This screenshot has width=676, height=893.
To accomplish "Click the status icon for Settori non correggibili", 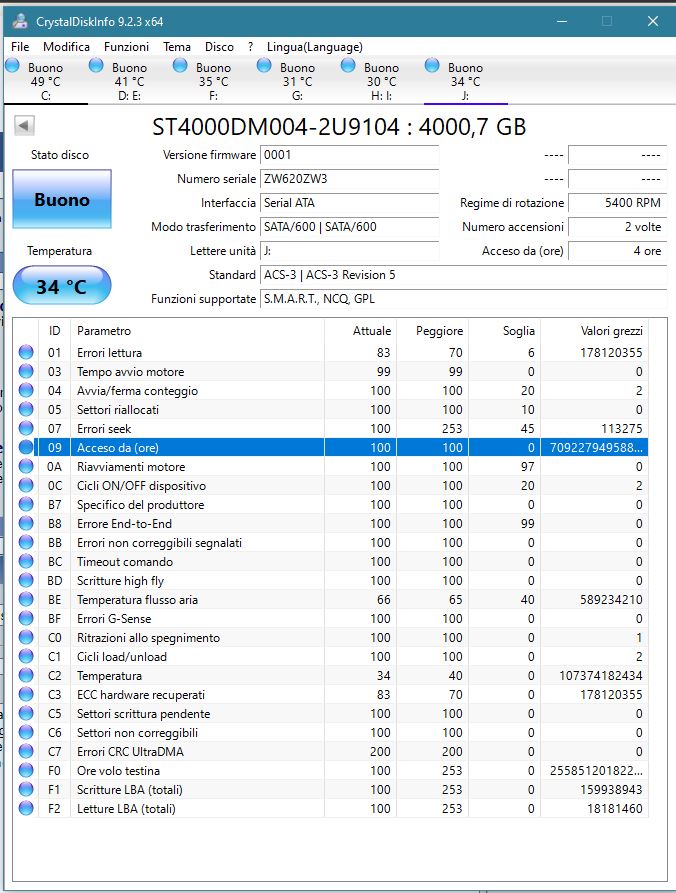I will tap(26, 732).
